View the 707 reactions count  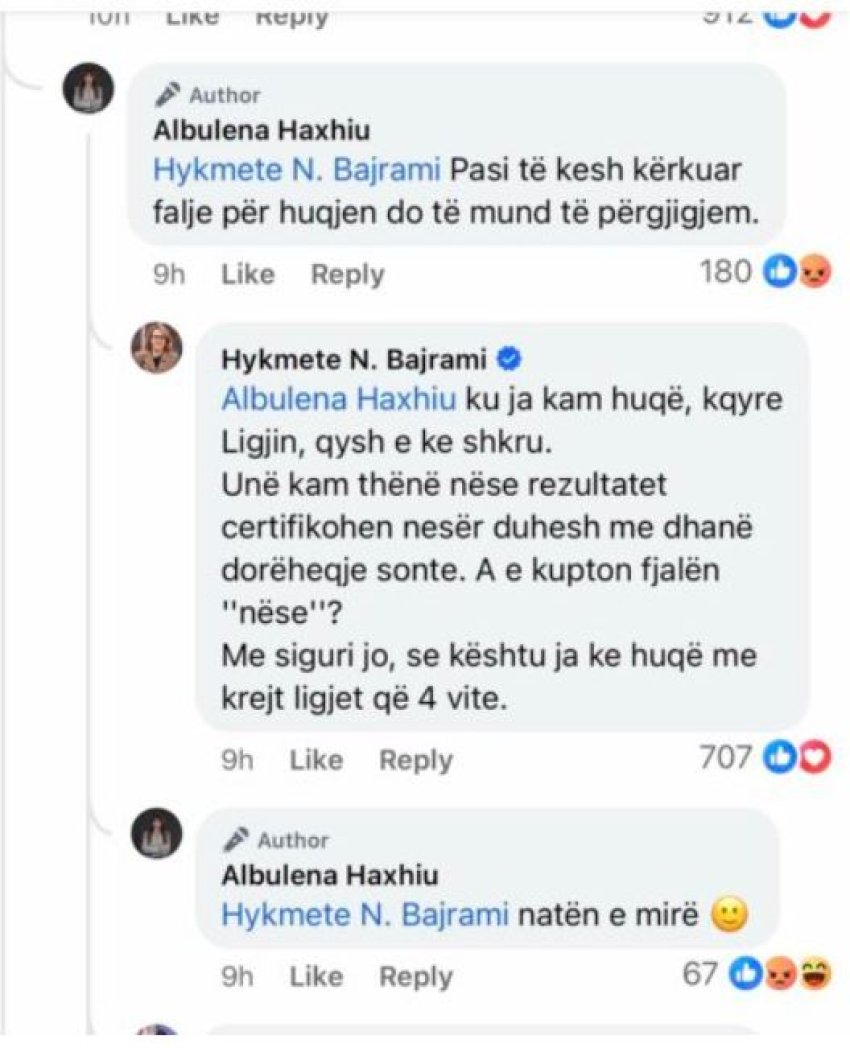(725, 758)
